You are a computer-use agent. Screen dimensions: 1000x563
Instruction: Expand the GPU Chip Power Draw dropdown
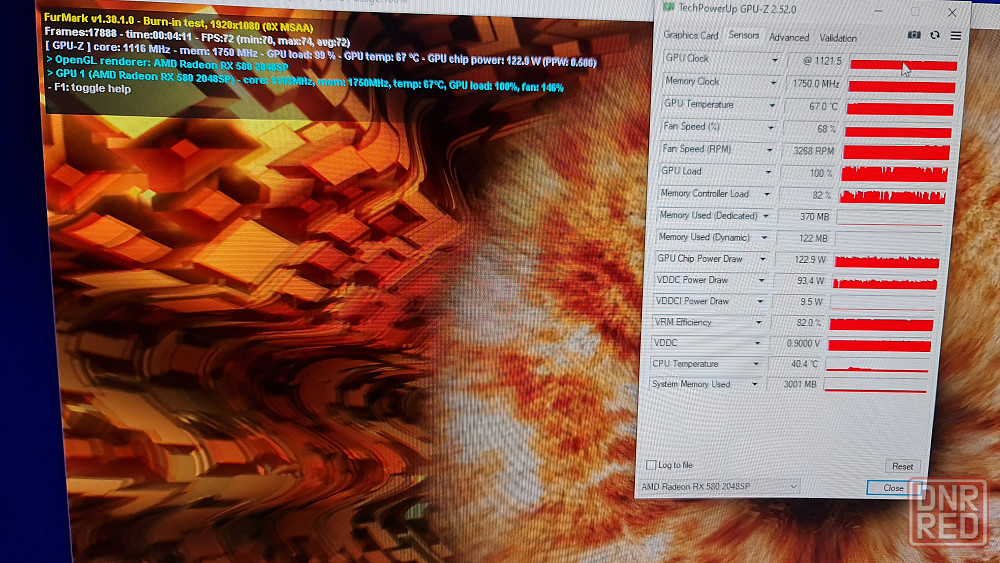point(763,259)
